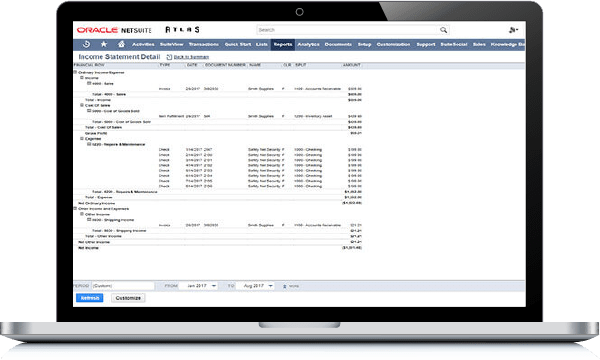This screenshot has width=600, height=360.
Task: Click the Amount column header
Action: click(x=351, y=65)
